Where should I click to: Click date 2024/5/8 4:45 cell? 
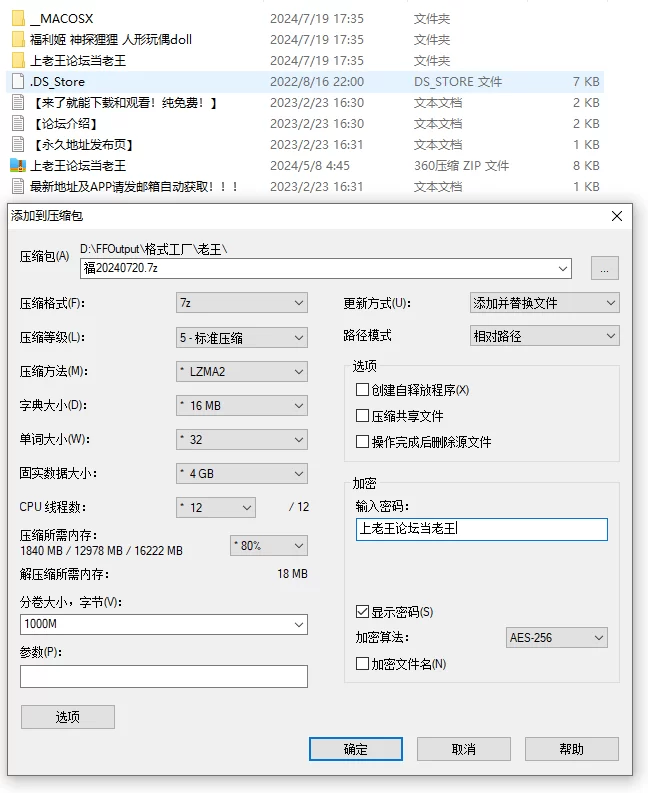click(310, 165)
